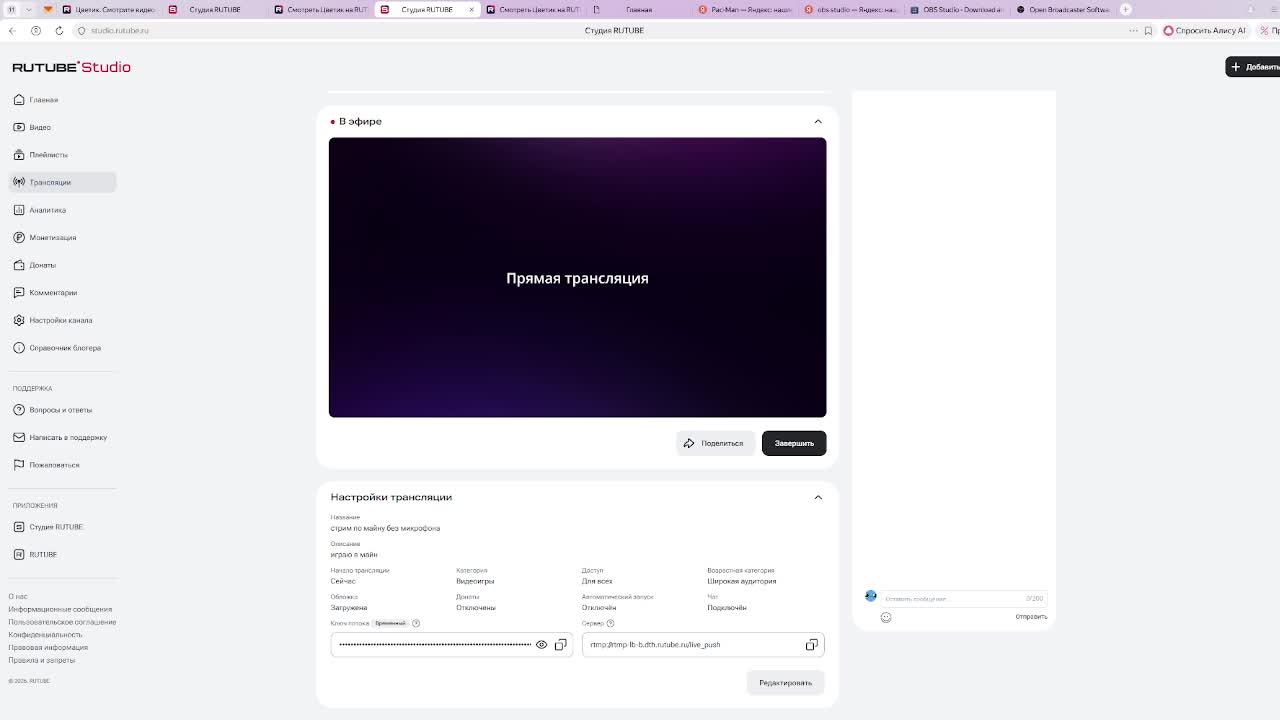The image size is (1280, 720).
Task: Click the Написать в поддержку envelope icon
Action: (x=19, y=437)
